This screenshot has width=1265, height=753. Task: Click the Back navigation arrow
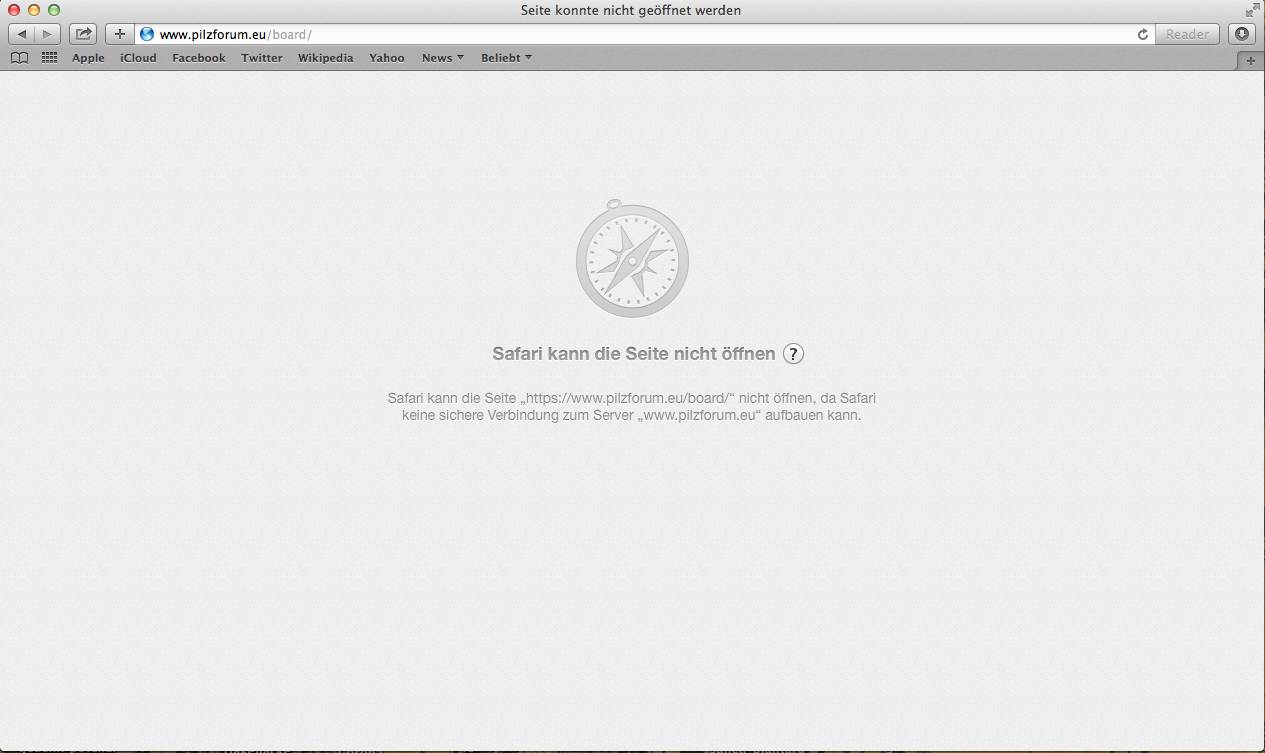pyautogui.click(x=22, y=34)
